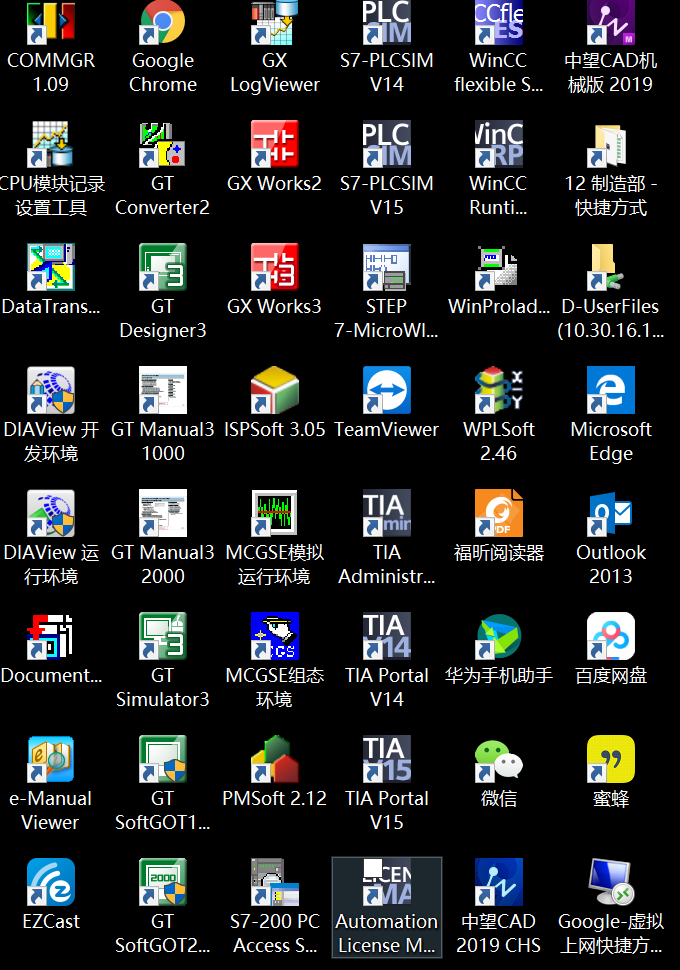Click the WeChat (微信) icon
The height and width of the screenshot is (970, 680).
[498, 760]
